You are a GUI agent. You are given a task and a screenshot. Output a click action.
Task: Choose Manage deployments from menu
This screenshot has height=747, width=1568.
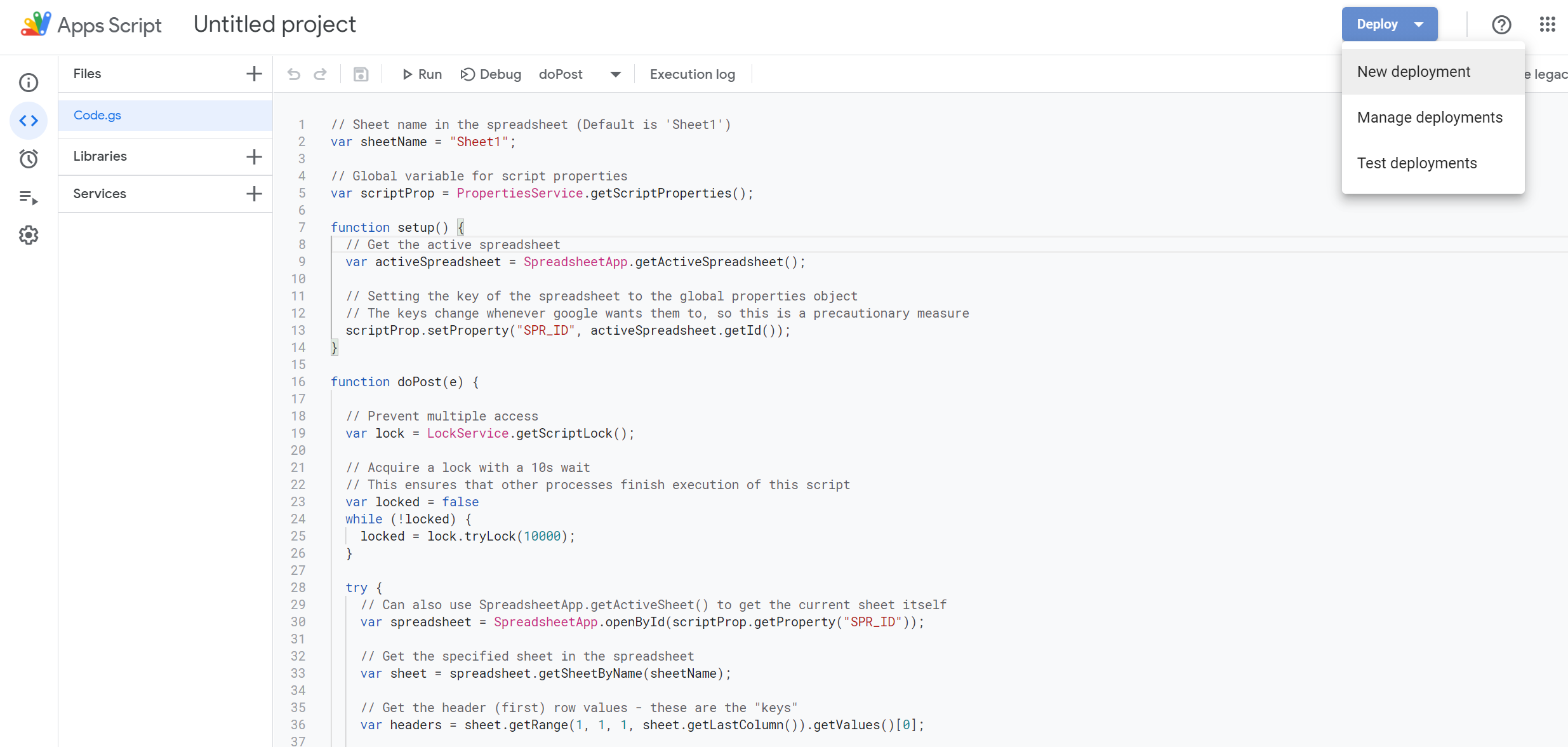point(1430,118)
